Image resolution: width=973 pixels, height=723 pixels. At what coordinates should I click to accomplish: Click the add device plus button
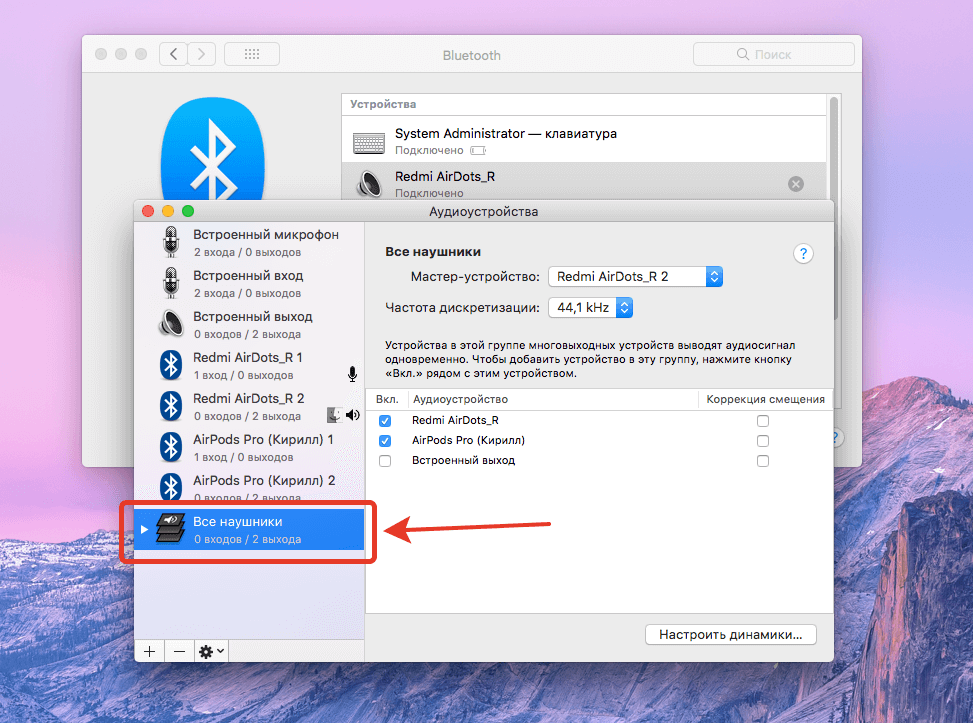[149, 651]
